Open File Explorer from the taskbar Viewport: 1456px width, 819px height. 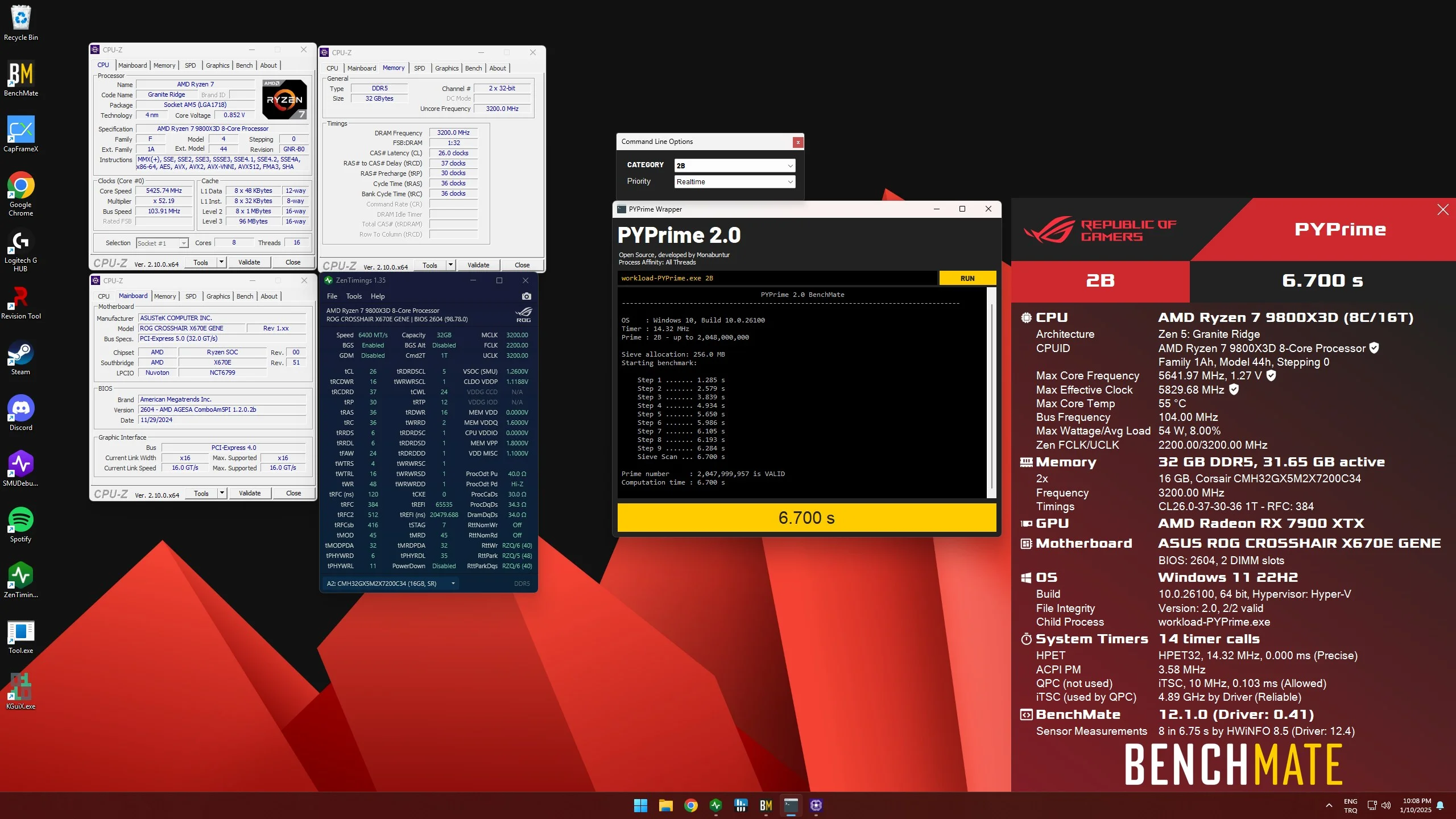click(665, 805)
